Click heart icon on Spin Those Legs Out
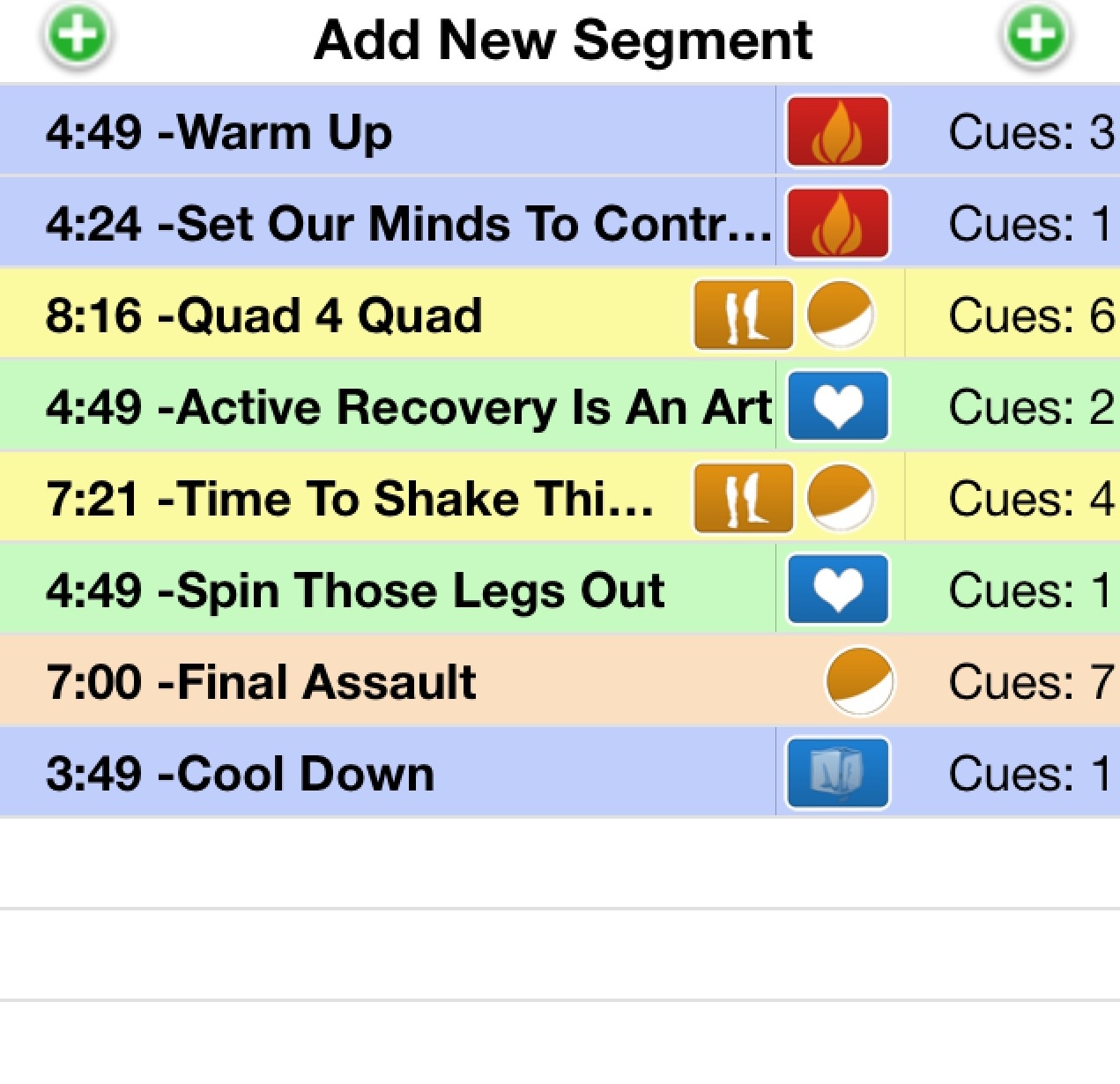This screenshot has width=1120, height=1084. click(x=838, y=590)
